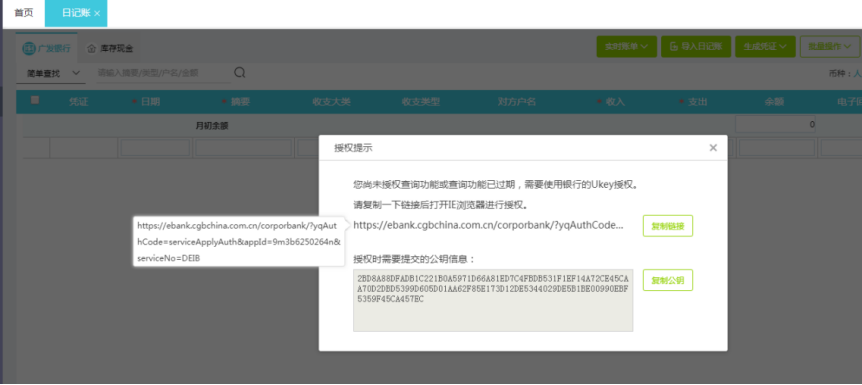Close the 日记账 tab with its x icon
This screenshot has width=862, height=385.
pos(97,14)
